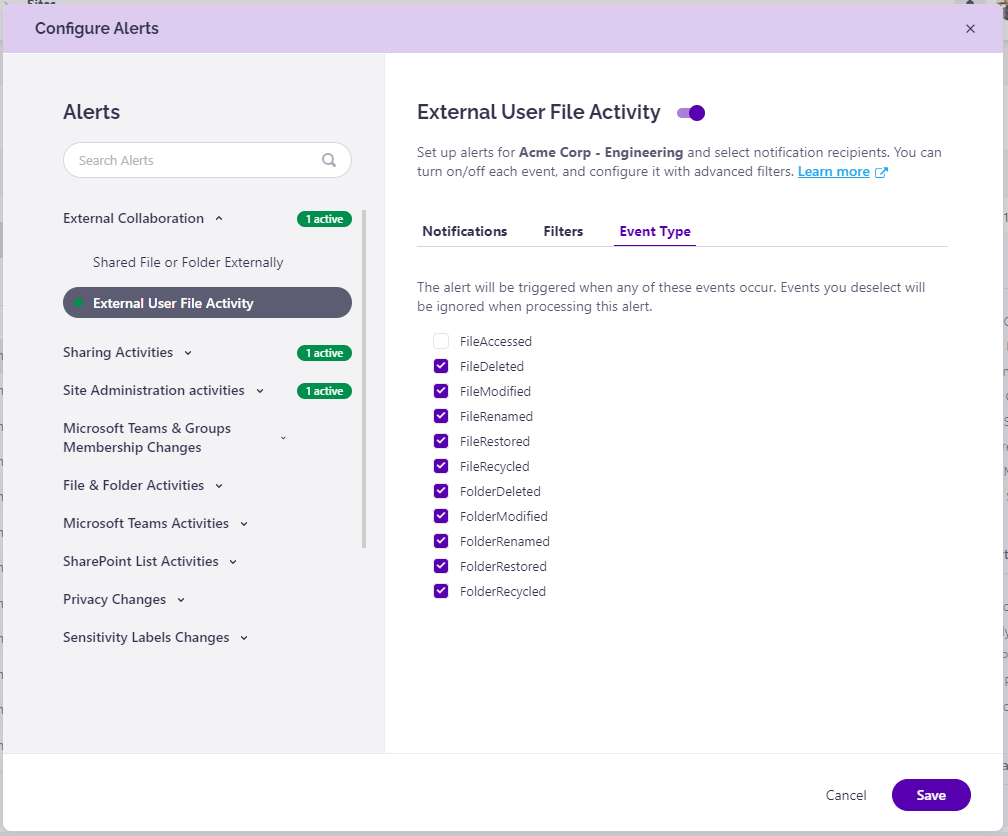
Task: Save the alert configuration
Action: [x=930, y=795]
